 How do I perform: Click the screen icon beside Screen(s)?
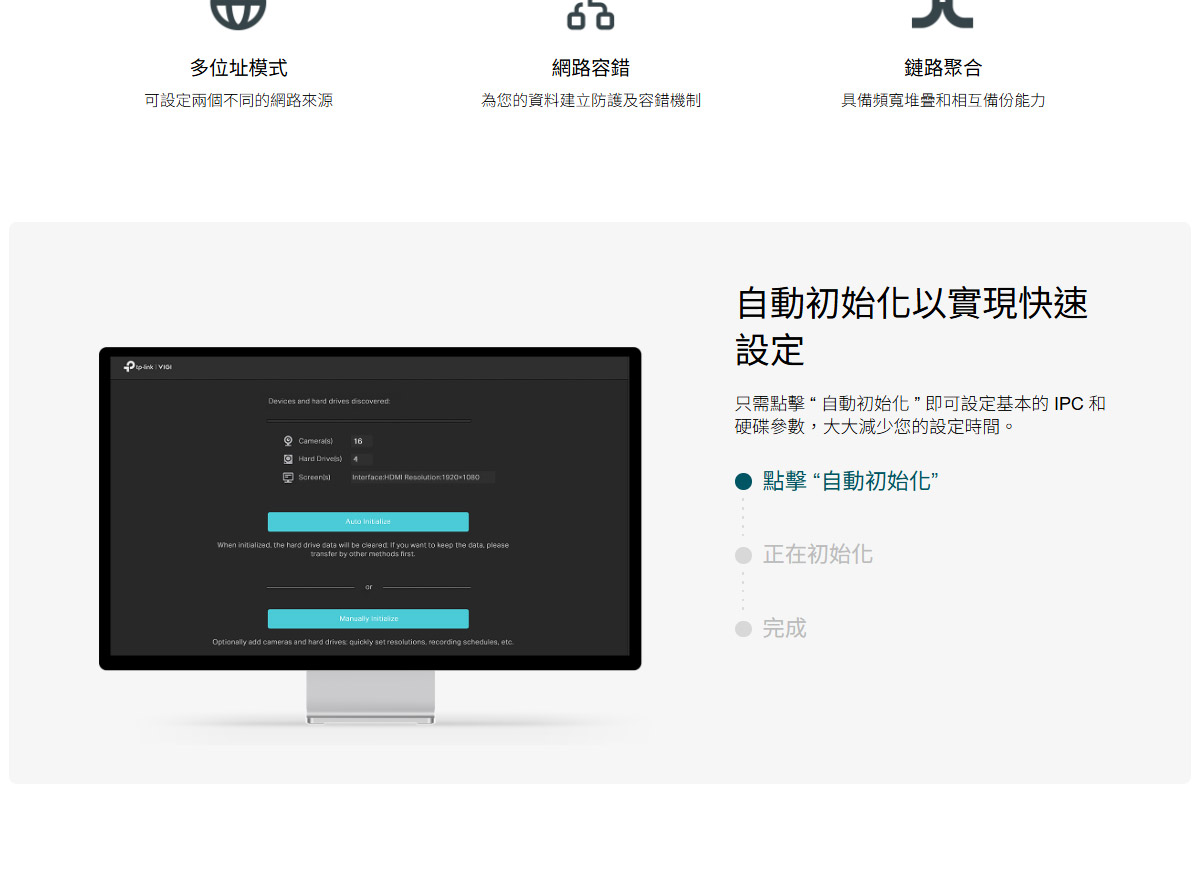point(288,477)
